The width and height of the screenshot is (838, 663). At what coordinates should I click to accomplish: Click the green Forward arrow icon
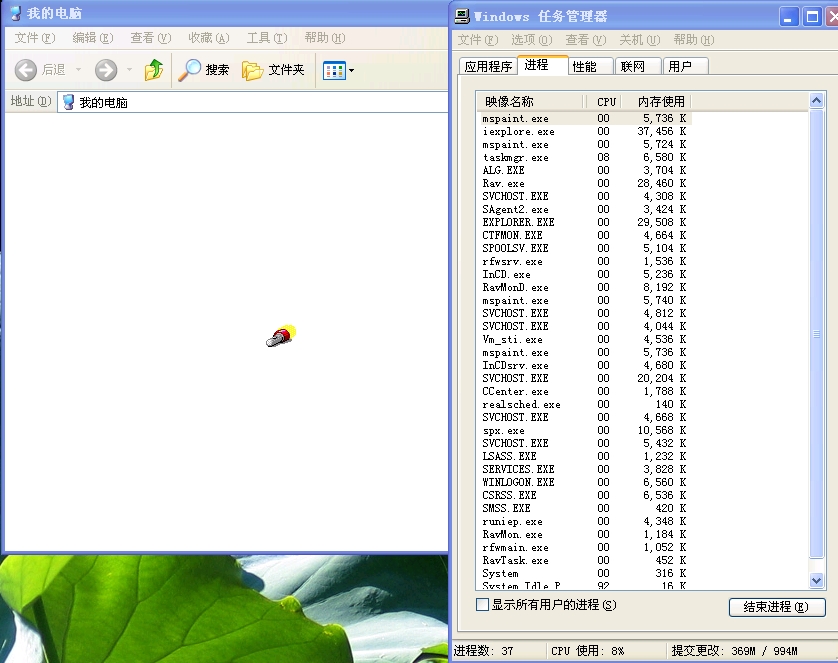tap(106, 70)
